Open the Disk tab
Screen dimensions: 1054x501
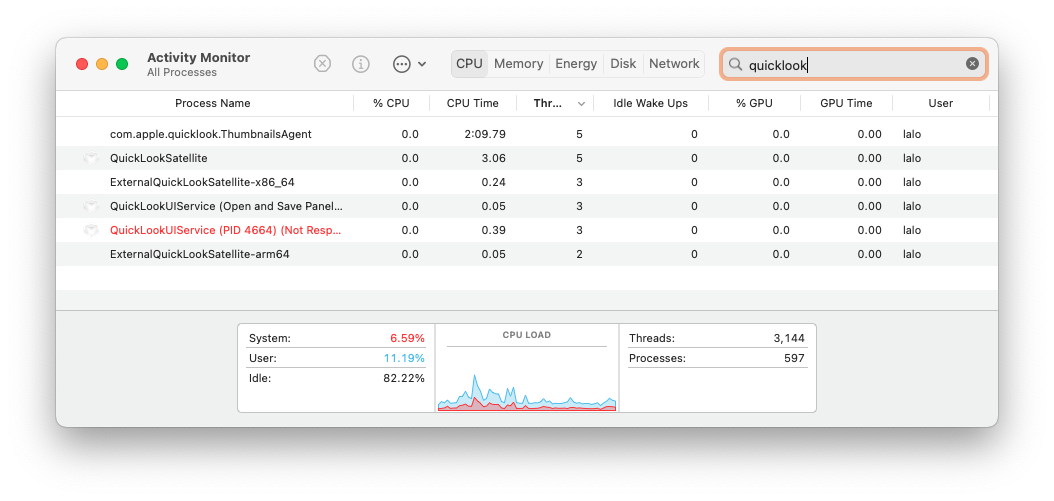[x=623, y=64]
